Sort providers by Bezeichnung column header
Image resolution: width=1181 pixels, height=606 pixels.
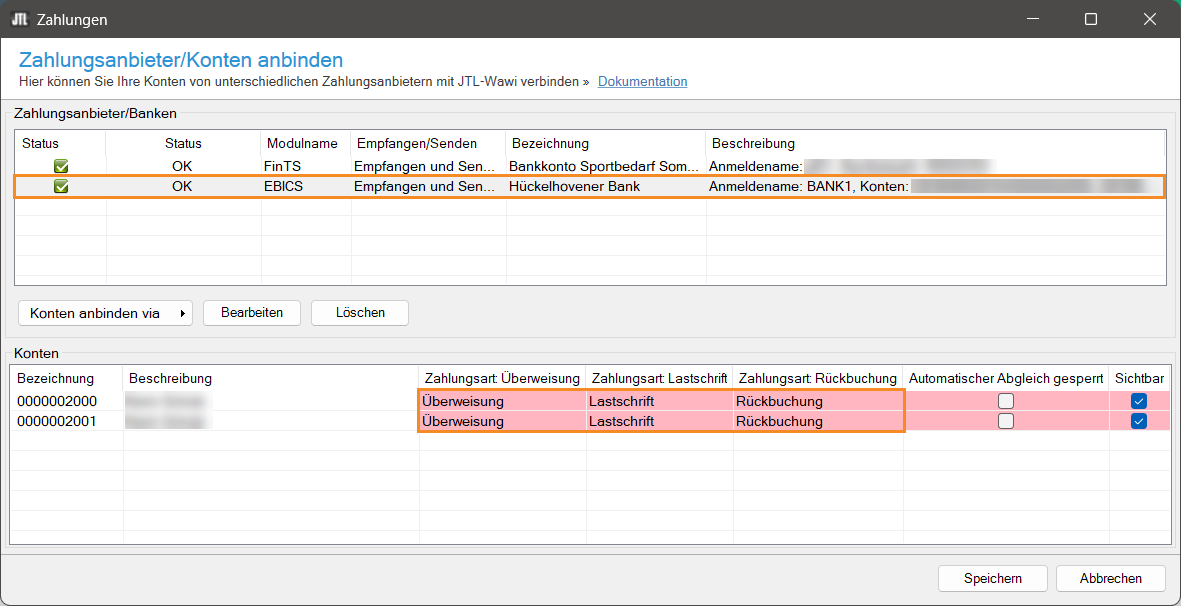pyautogui.click(x=550, y=143)
